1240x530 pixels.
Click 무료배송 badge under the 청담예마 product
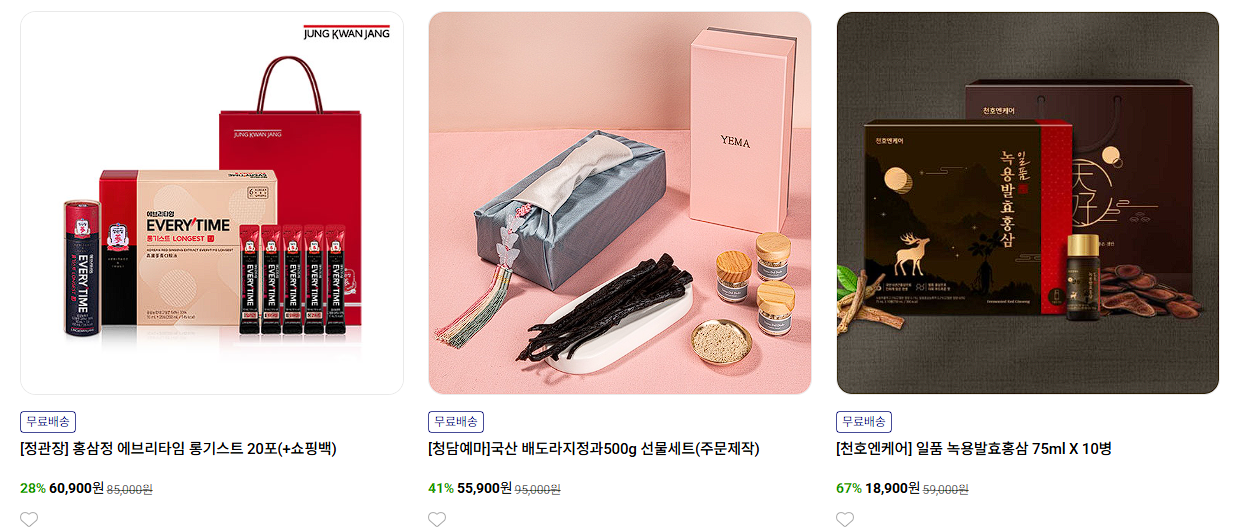[456, 422]
